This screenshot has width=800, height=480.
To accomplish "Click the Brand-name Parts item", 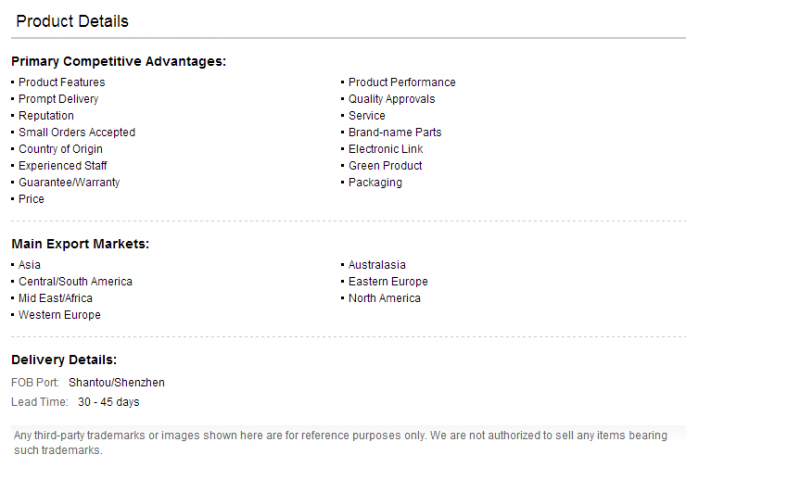I will [x=395, y=132].
